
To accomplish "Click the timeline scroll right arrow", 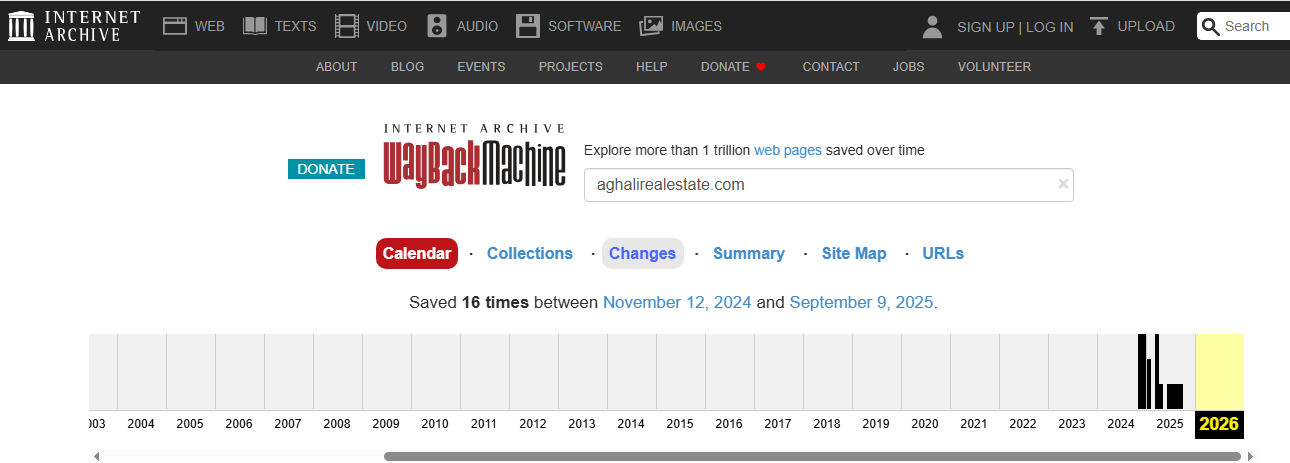I will [1250, 456].
